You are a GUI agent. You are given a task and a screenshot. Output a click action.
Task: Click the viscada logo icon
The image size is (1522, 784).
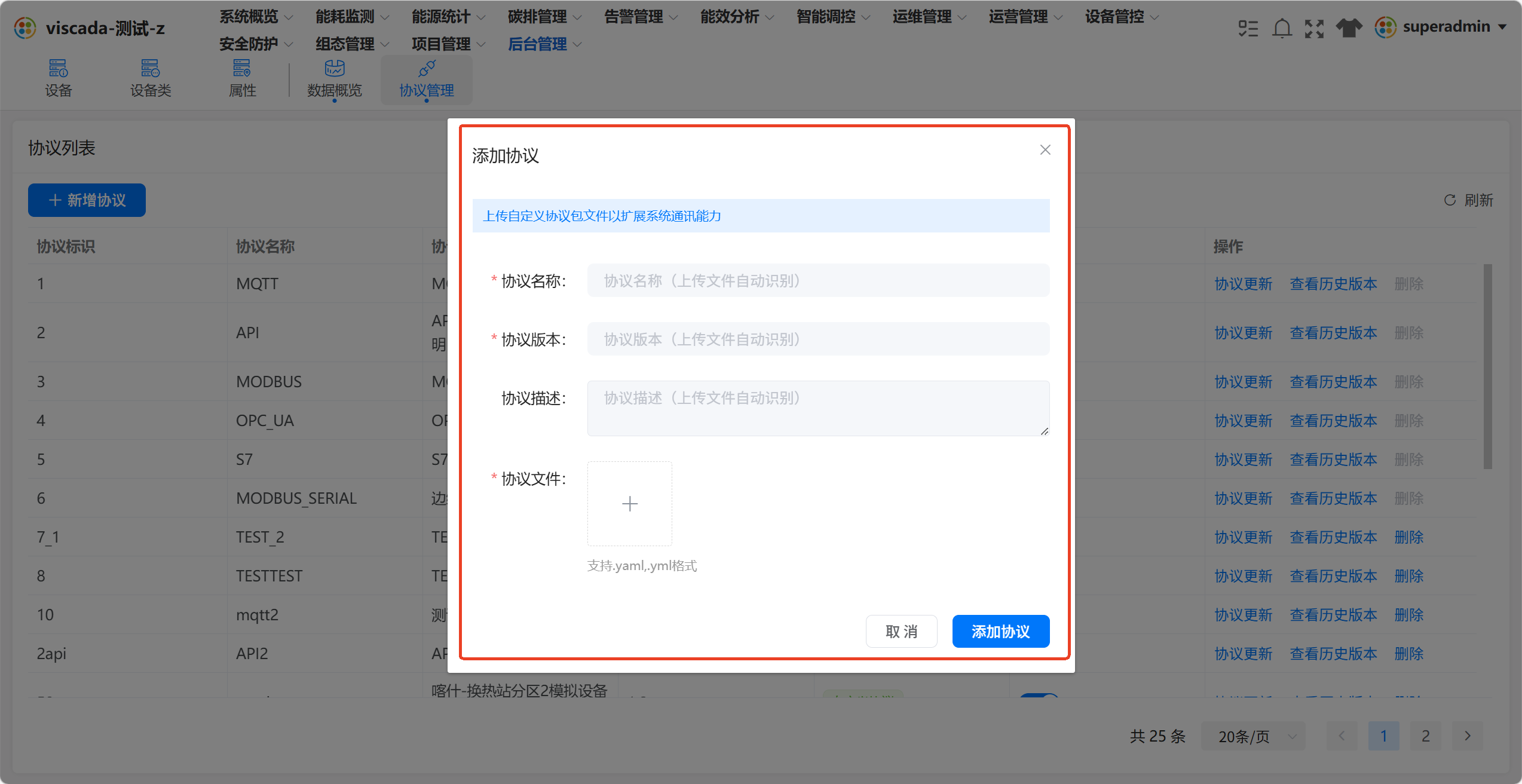point(26,27)
